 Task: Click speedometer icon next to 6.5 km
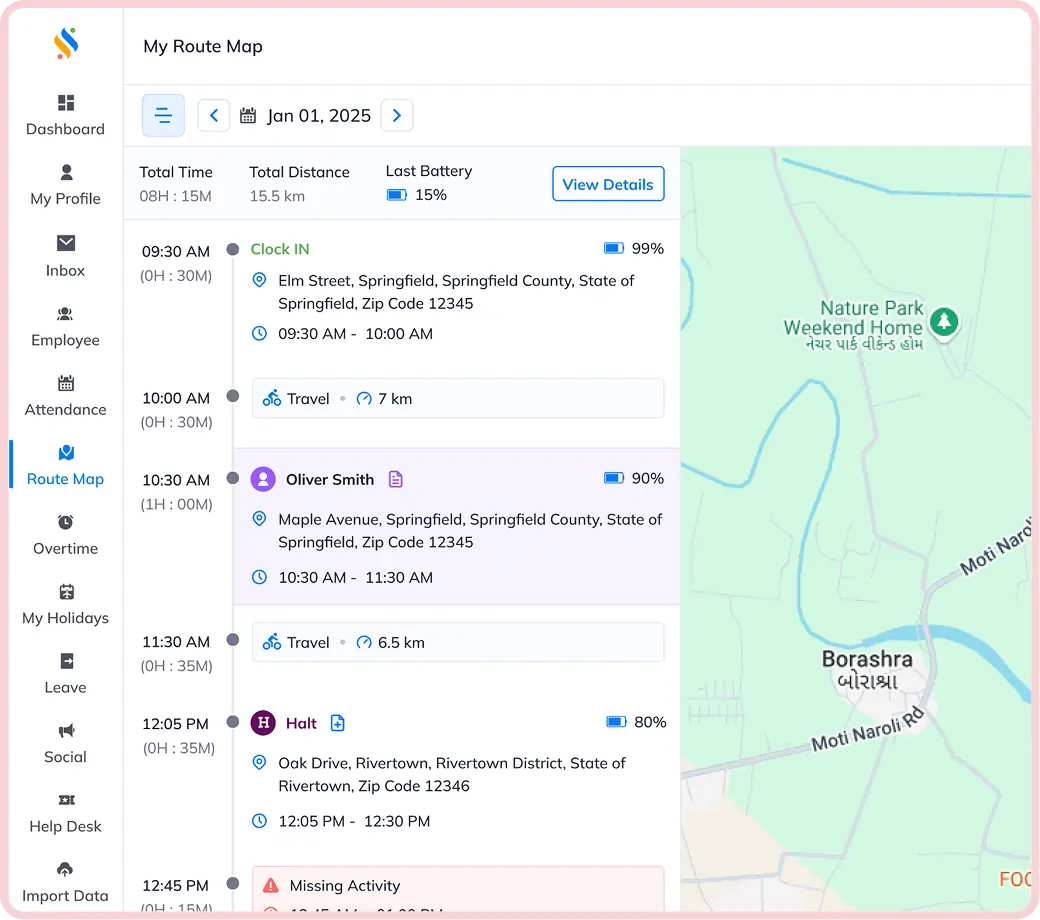pyautogui.click(x=364, y=642)
